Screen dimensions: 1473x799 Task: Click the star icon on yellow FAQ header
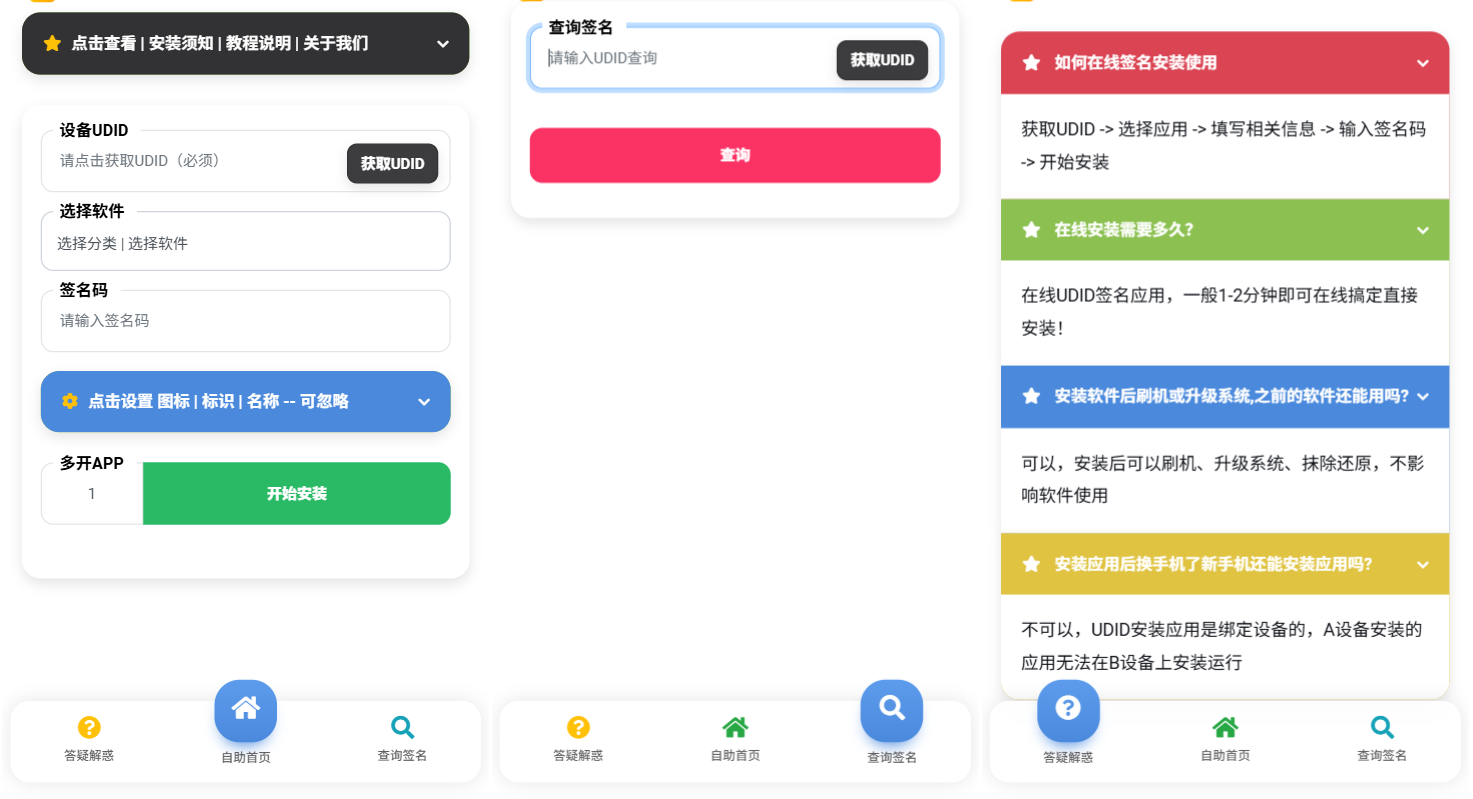point(1031,563)
